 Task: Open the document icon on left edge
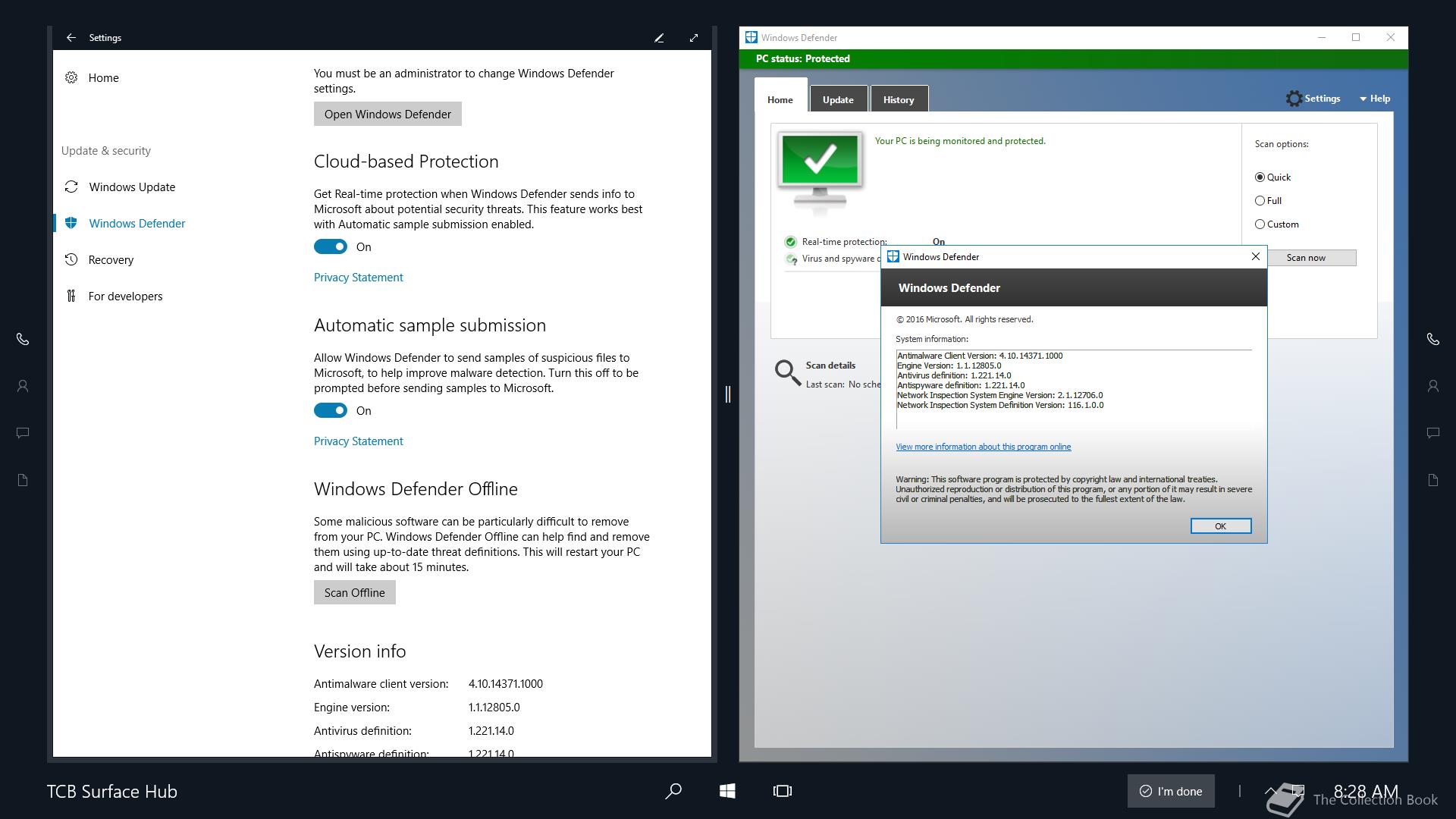pos(23,480)
